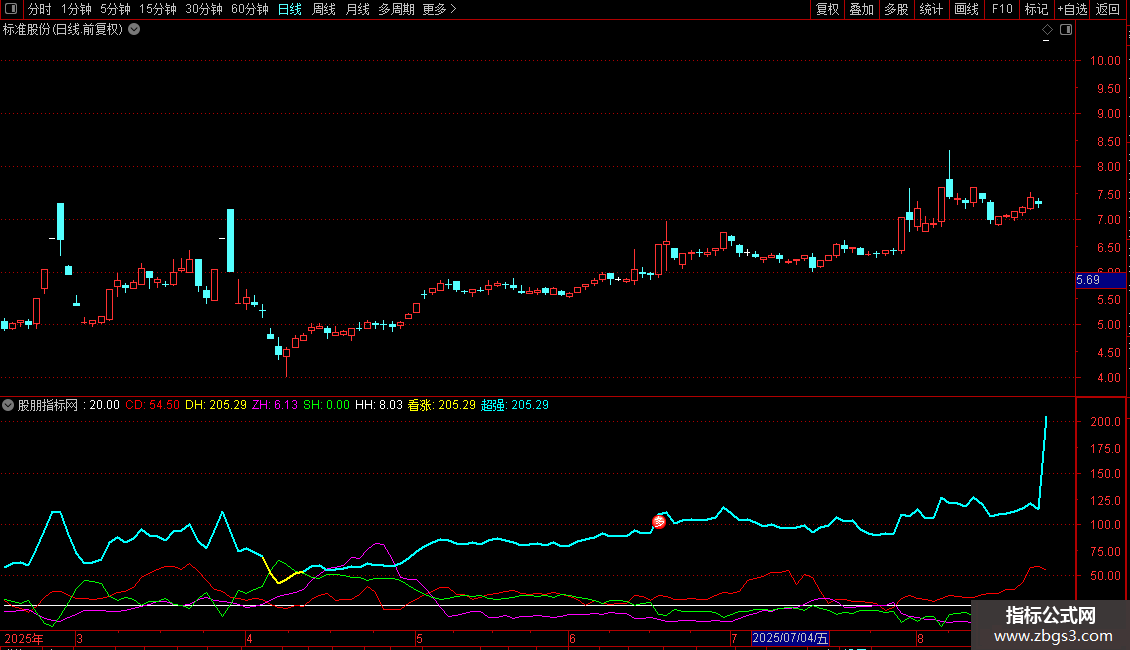Add stock to watchlist via +自选
The image size is (1130, 650).
tap(1072, 9)
